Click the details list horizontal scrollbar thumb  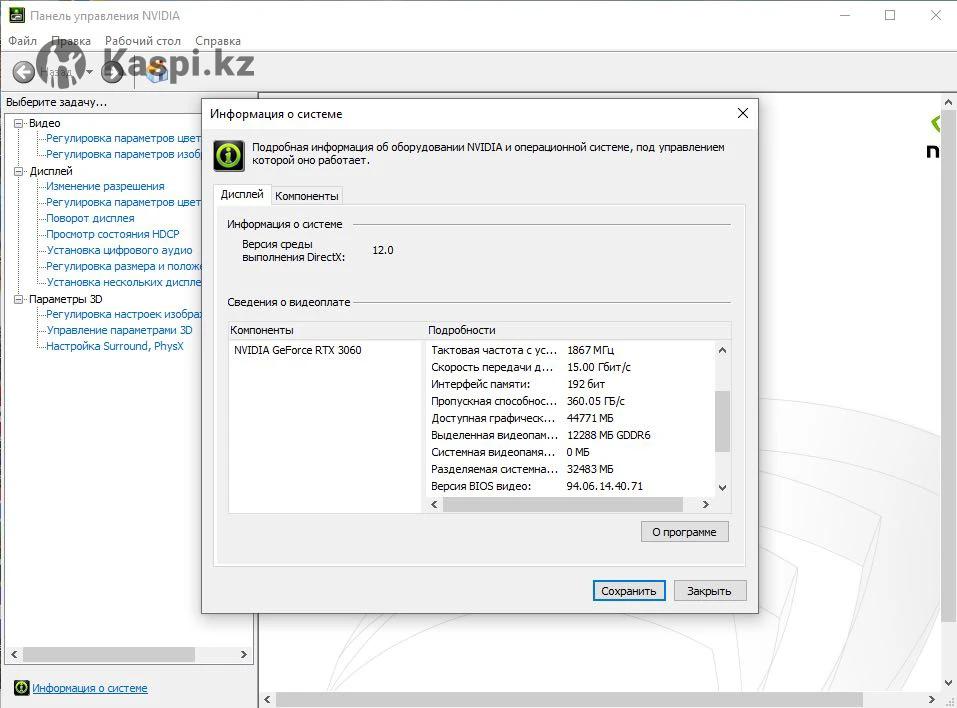point(563,505)
